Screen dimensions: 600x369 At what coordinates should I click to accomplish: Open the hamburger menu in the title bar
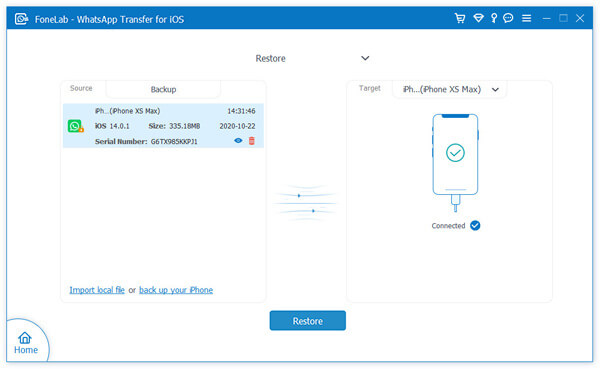coord(527,18)
